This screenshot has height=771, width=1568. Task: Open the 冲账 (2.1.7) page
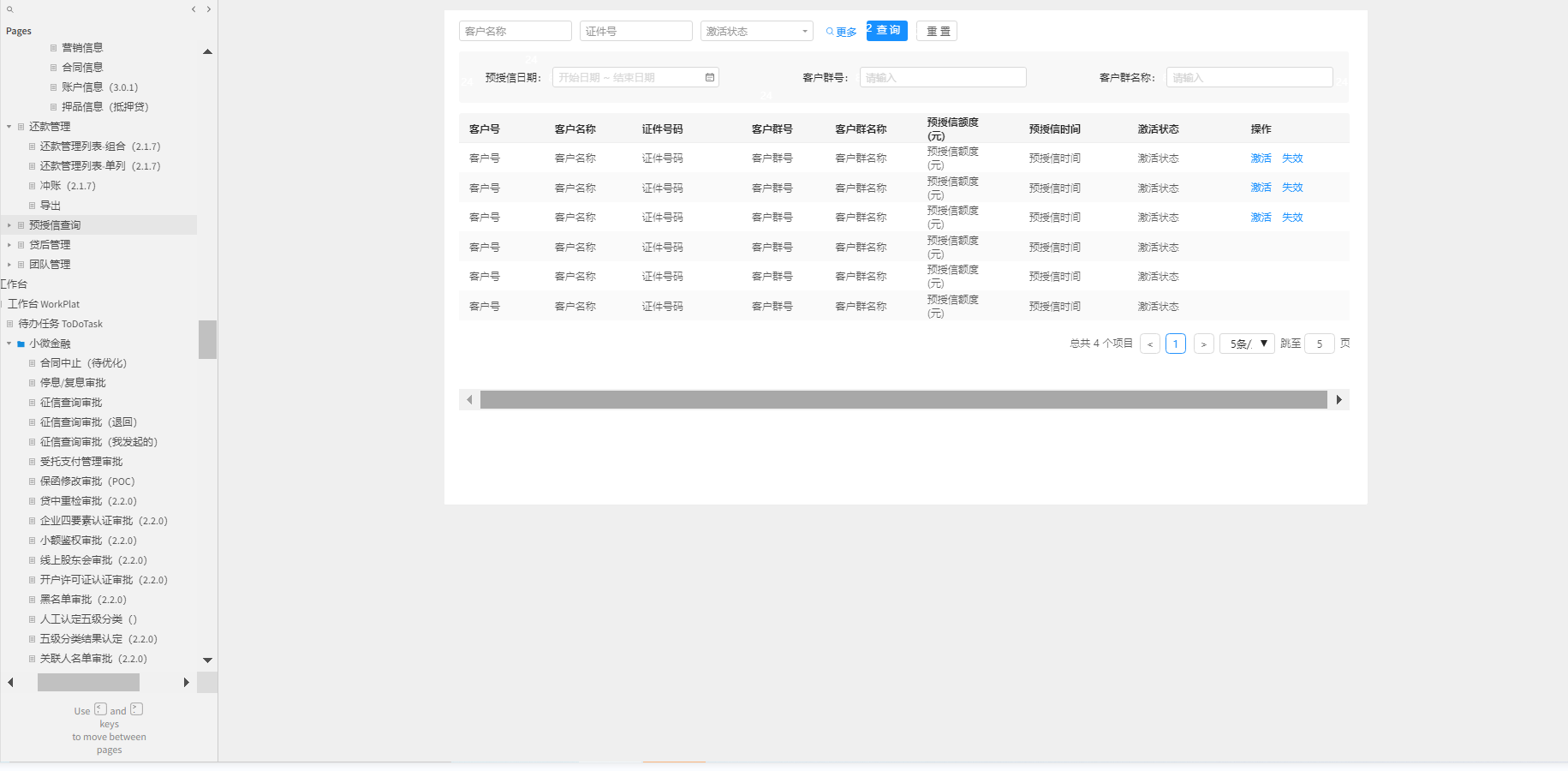click(x=68, y=186)
